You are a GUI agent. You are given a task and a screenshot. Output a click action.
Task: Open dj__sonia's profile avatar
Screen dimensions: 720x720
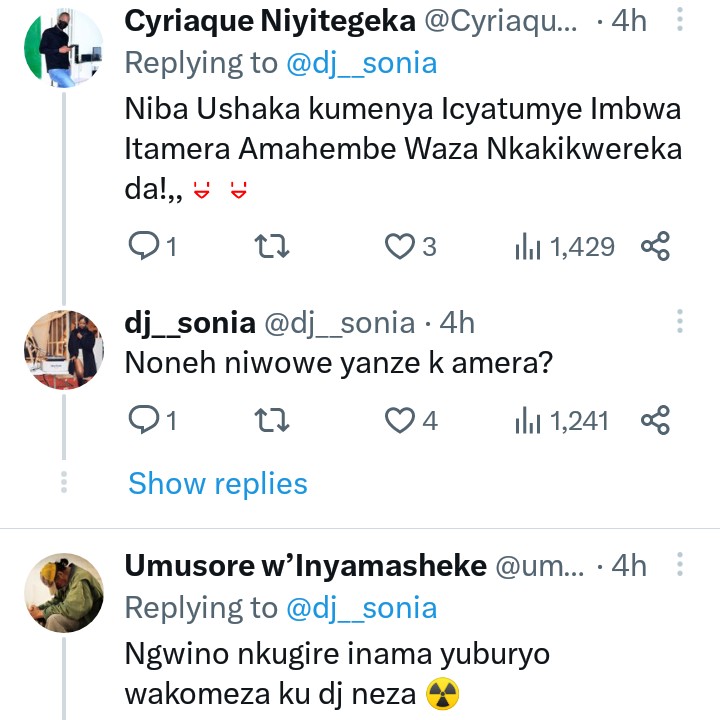[63, 349]
